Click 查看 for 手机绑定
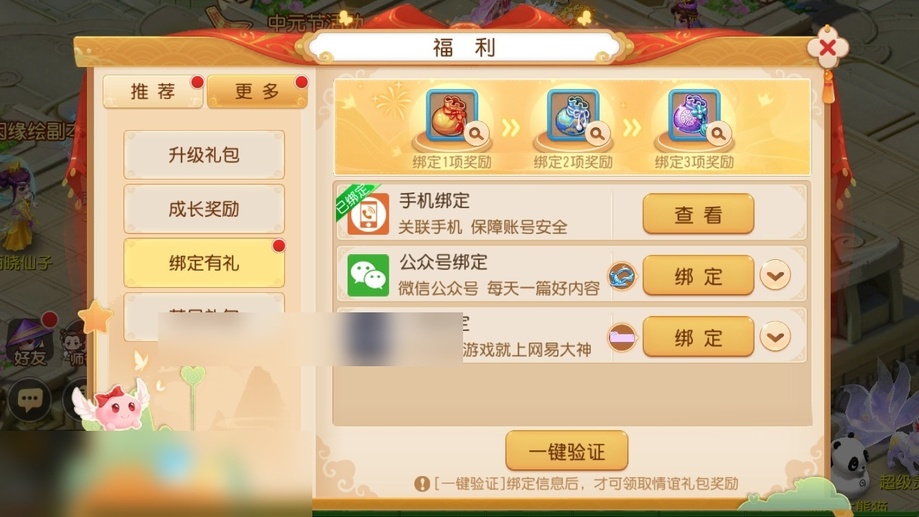 tap(698, 214)
